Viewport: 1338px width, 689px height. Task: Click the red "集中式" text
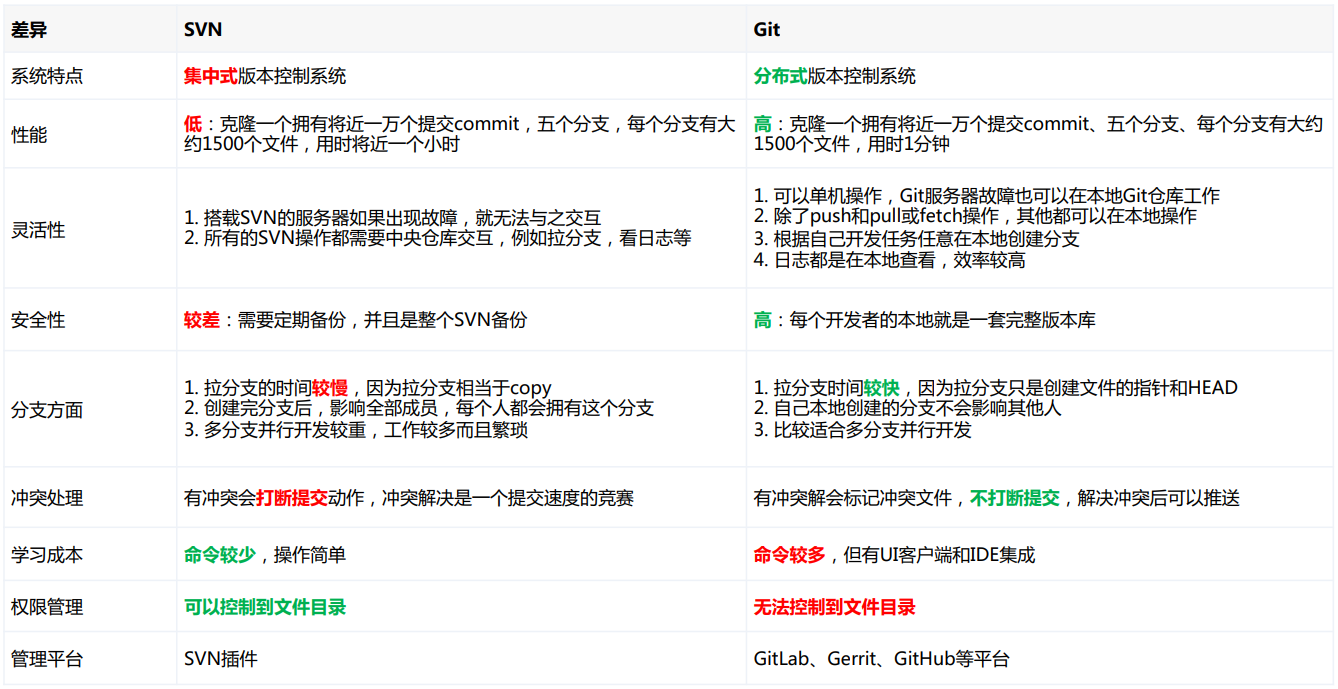tap(211, 76)
